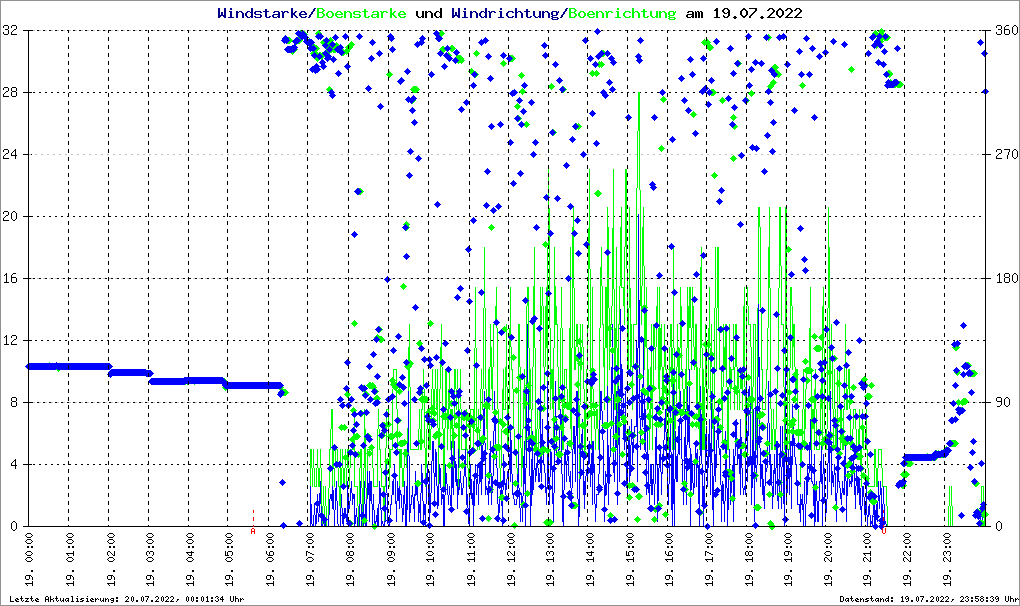The width and height of the screenshot is (1020, 606).
Task: Click the '360' value on right axis
Action: point(1006,31)
